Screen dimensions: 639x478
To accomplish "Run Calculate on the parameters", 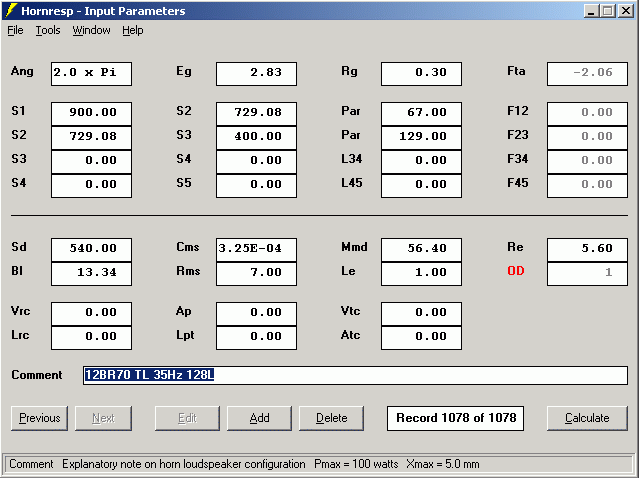I will pos(587,418).
